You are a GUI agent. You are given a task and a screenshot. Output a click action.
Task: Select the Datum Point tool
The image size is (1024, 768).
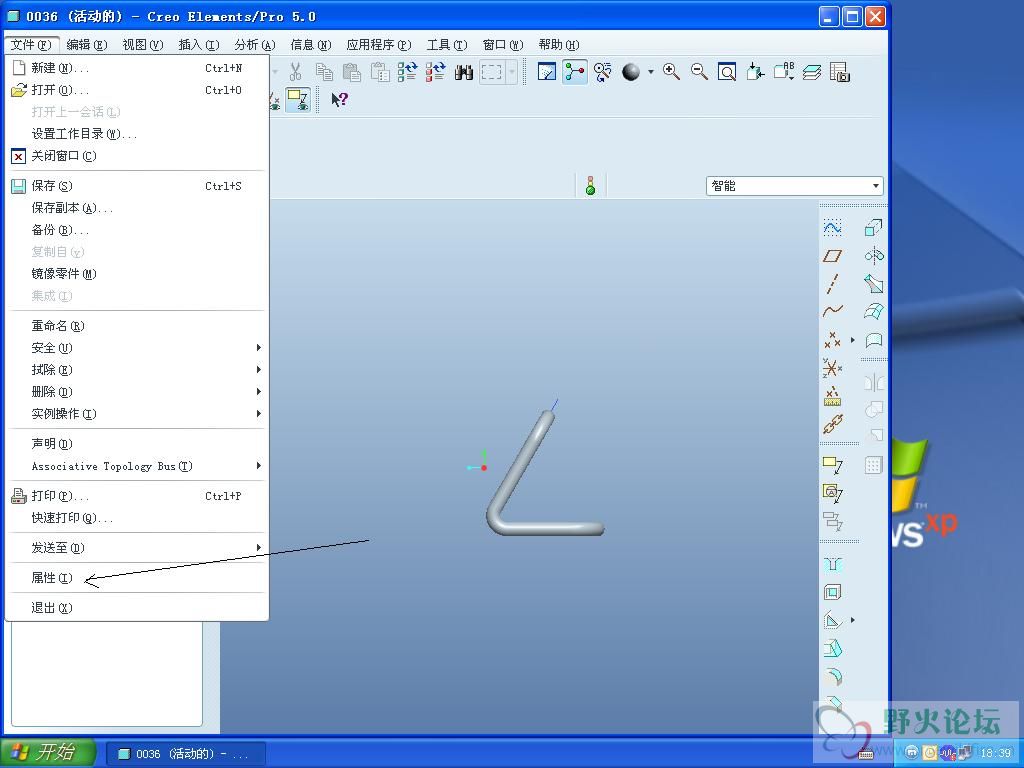(x=833, y=340)
